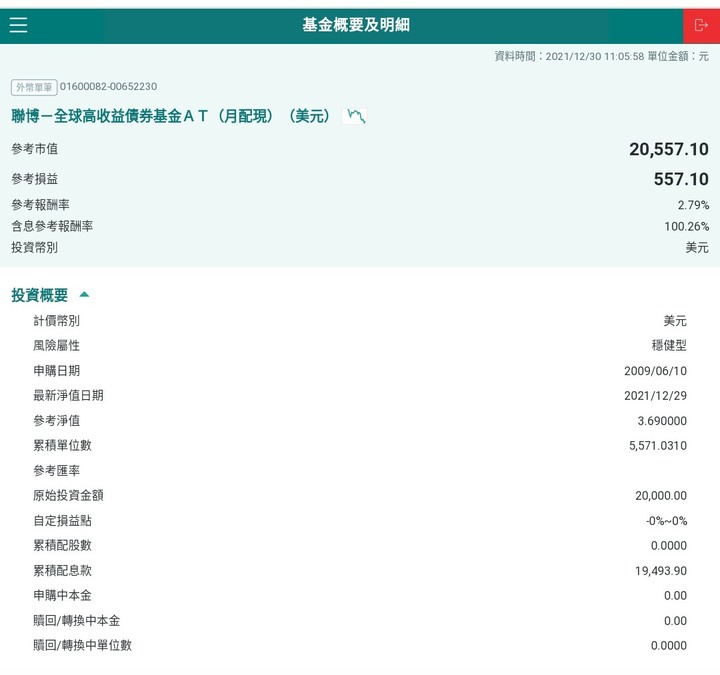
Task: Click the 含息參考報酬率 value 100.26%
Action: 686,226
